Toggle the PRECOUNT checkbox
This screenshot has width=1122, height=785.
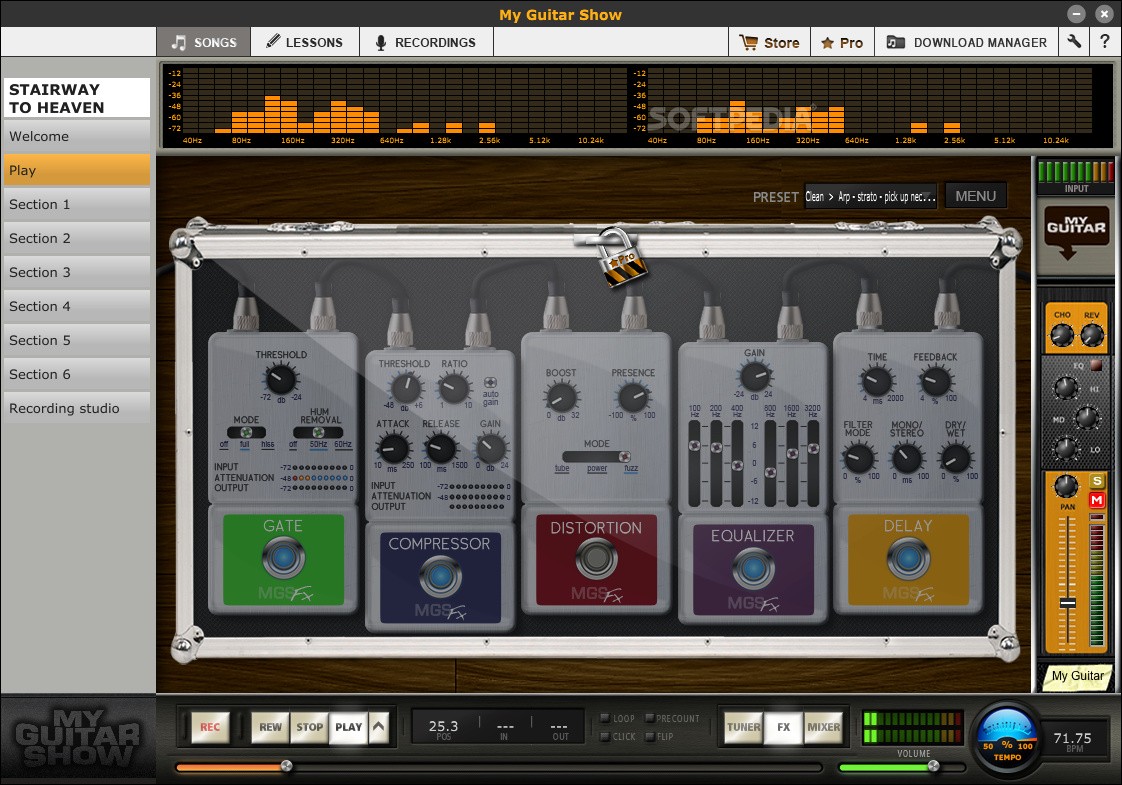[649, 718]
